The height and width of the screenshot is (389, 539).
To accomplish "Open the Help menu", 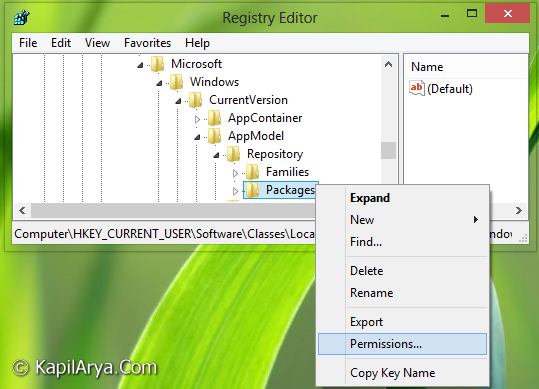I will (197, 43).
